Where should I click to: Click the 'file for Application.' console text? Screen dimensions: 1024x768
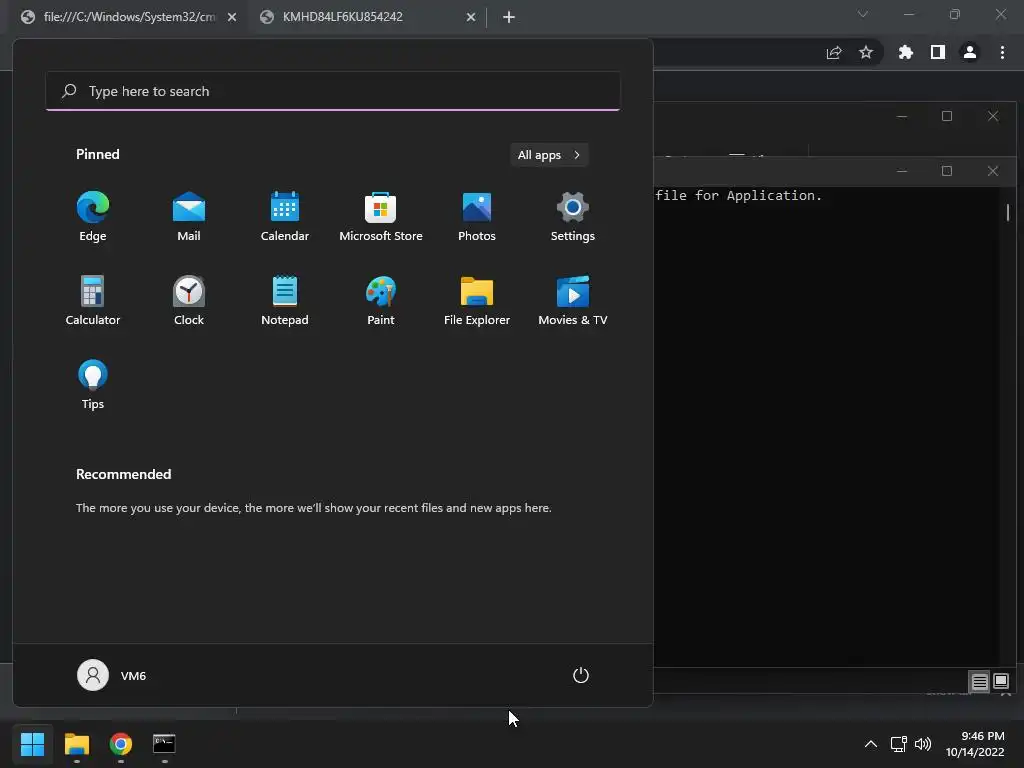pos(738,195)
